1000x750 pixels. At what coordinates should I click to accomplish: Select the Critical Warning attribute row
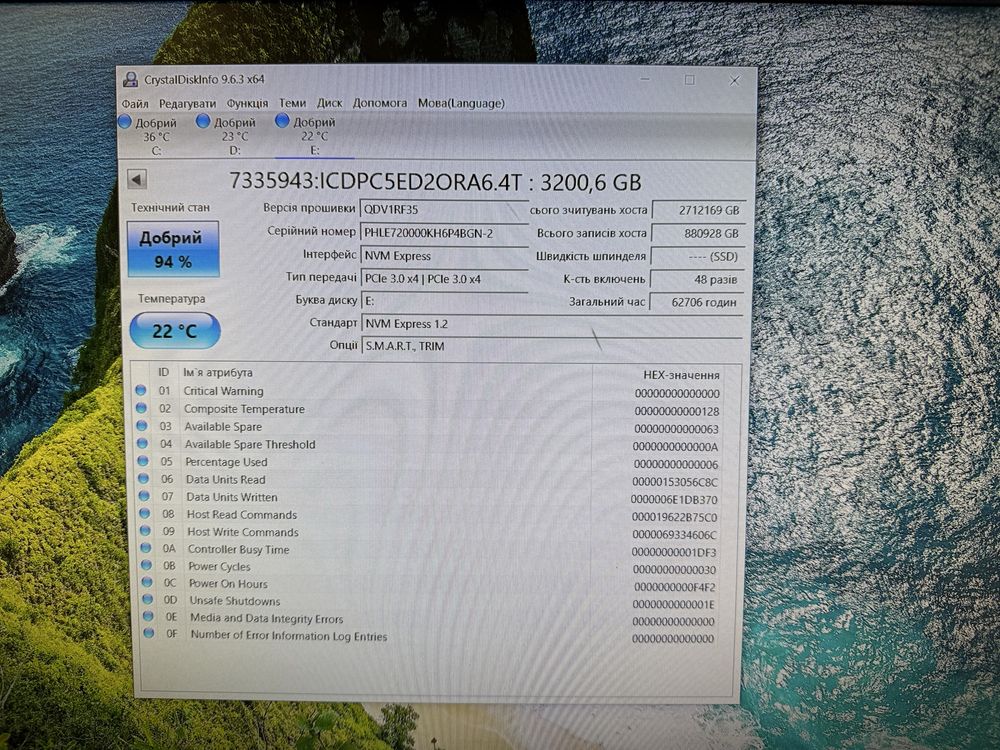pyautogui.click(x=427, y=392)
